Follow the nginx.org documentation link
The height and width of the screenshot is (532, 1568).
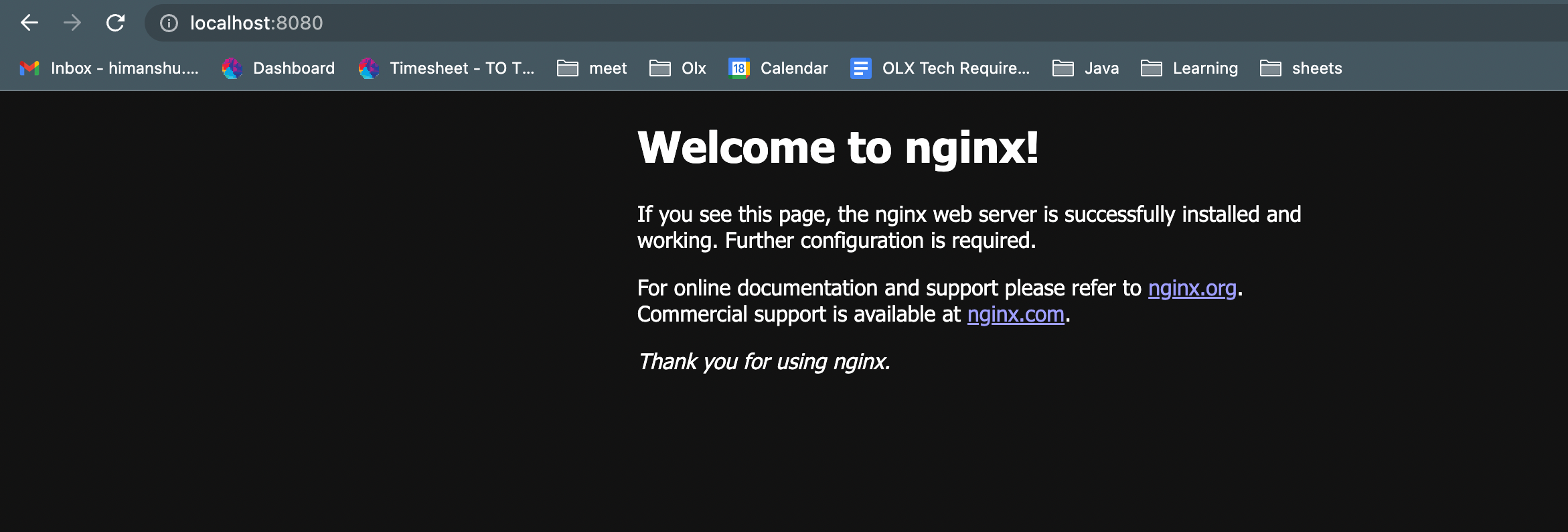[x=1192, y=288]
